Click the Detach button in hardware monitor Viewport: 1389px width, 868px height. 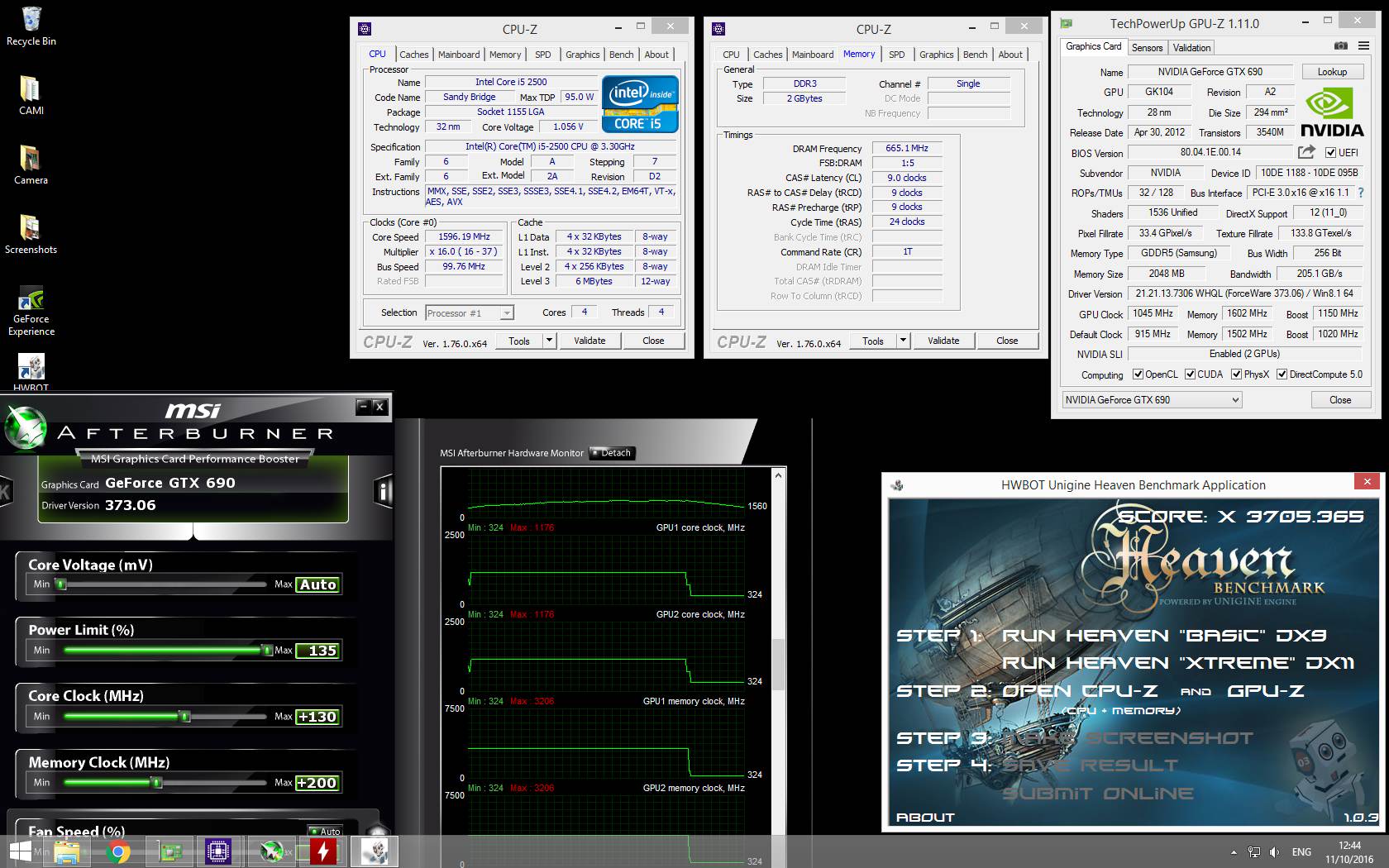tap(611, 453)
